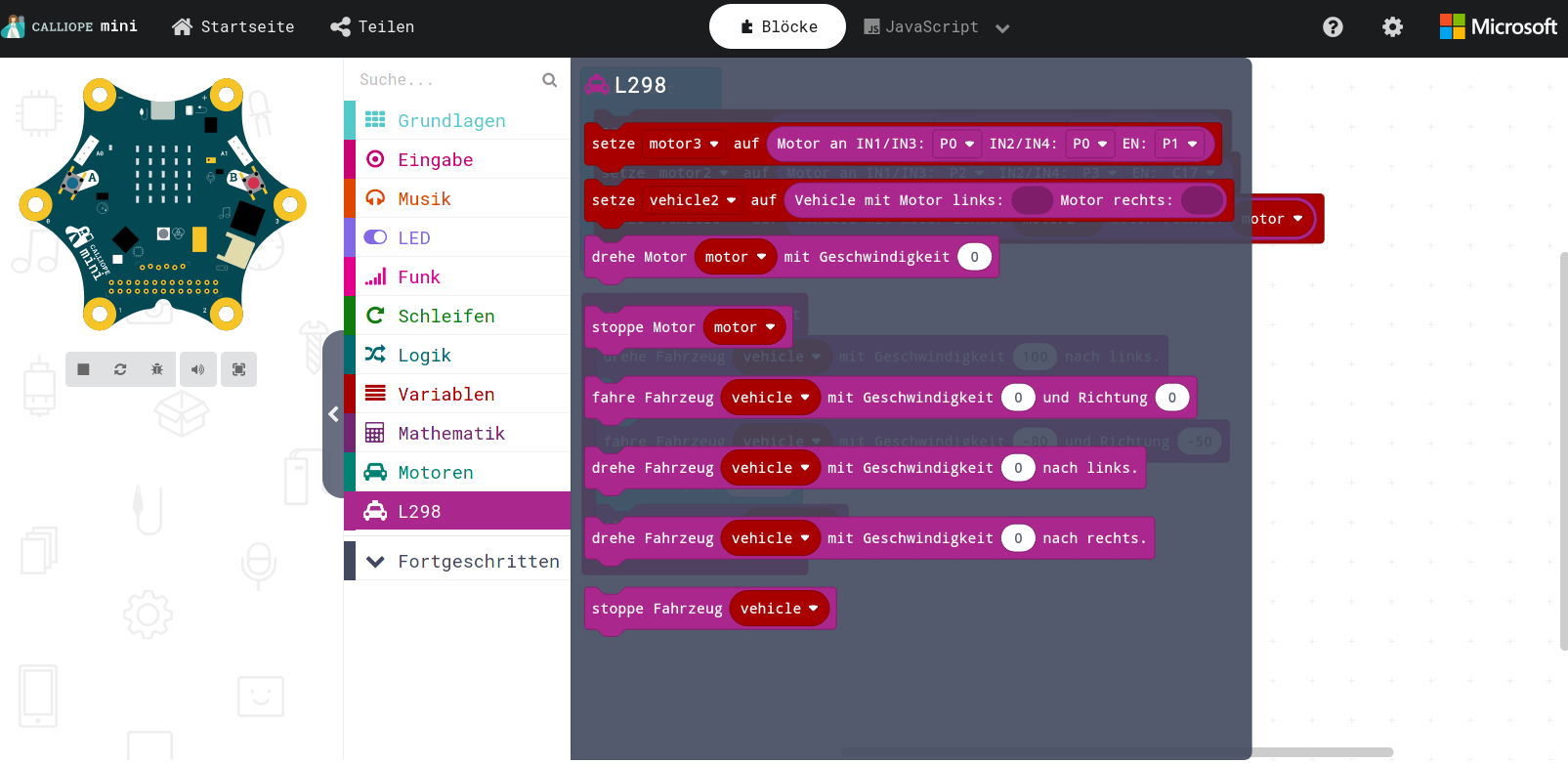Screen dimensions: 1568x763
Task: Click the Eingabe category icon
Action: point(375,159)
